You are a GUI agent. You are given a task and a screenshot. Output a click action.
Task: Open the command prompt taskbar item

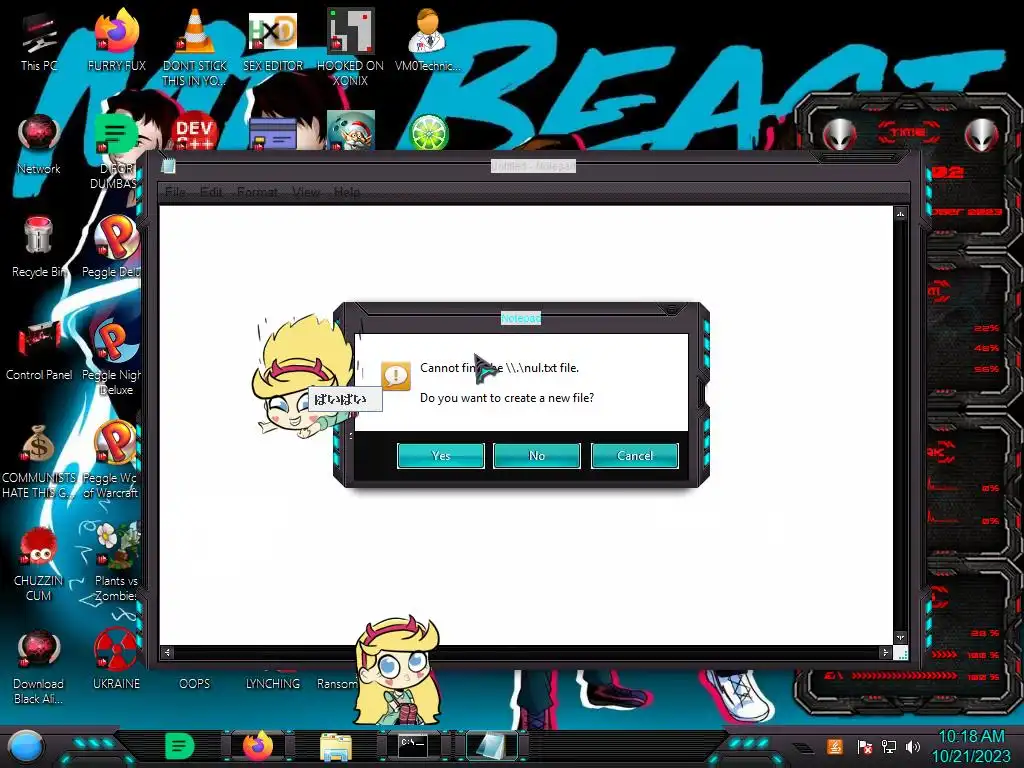pyautogui.click(x=413, y=746)
